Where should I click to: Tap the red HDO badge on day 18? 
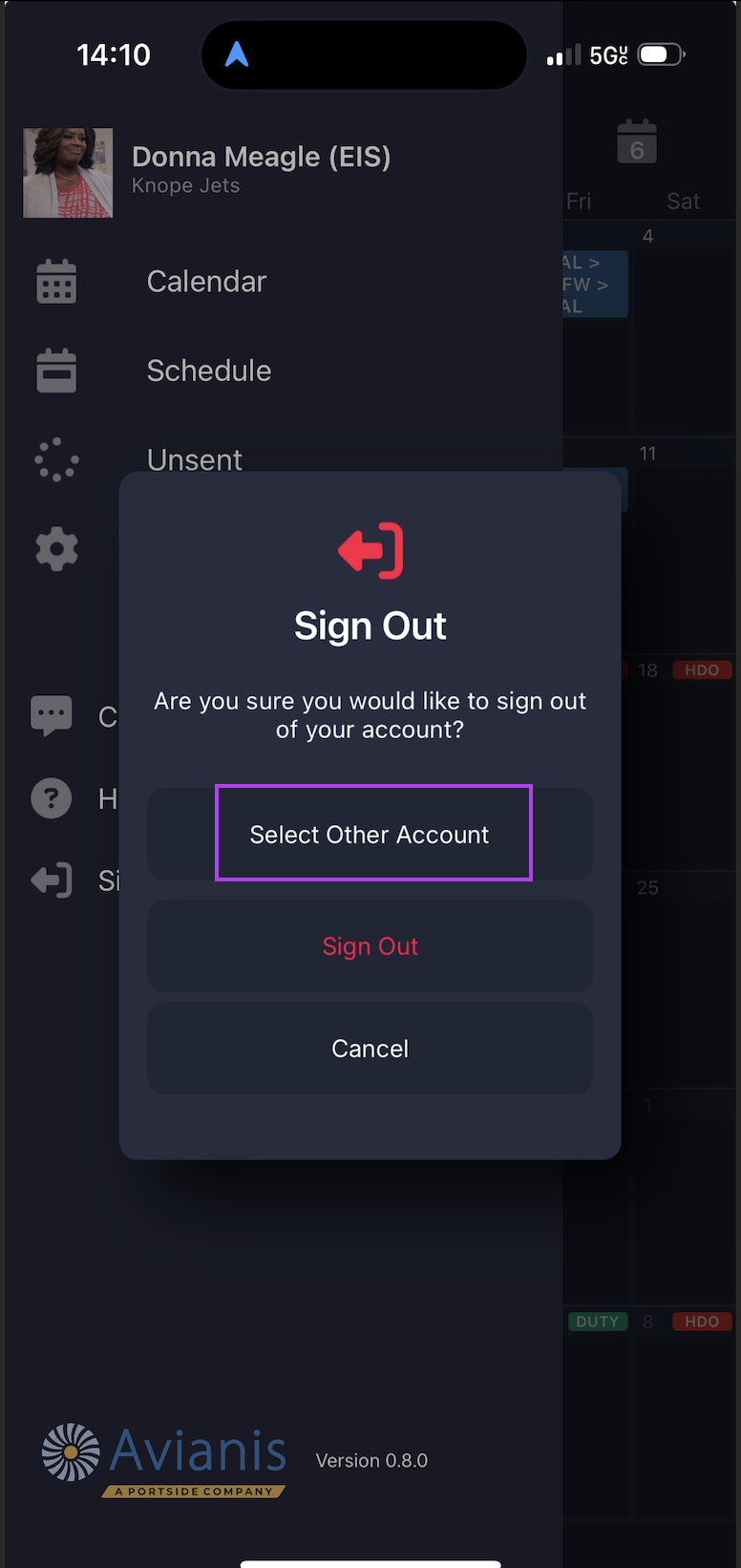[702, 670]
